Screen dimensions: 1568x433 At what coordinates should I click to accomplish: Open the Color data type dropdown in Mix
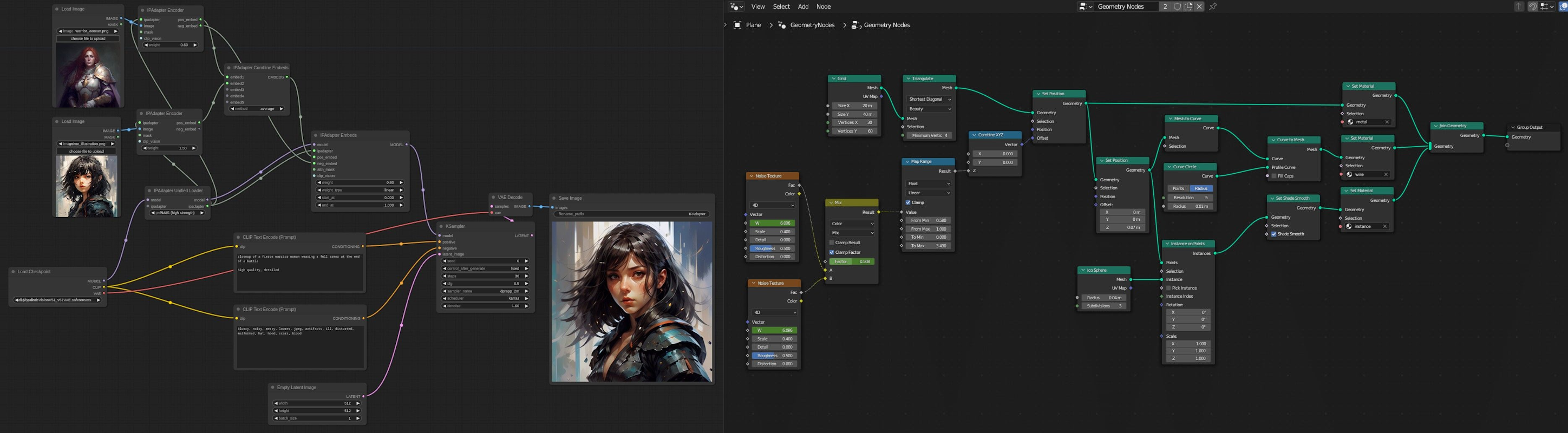tap(852, 224)
